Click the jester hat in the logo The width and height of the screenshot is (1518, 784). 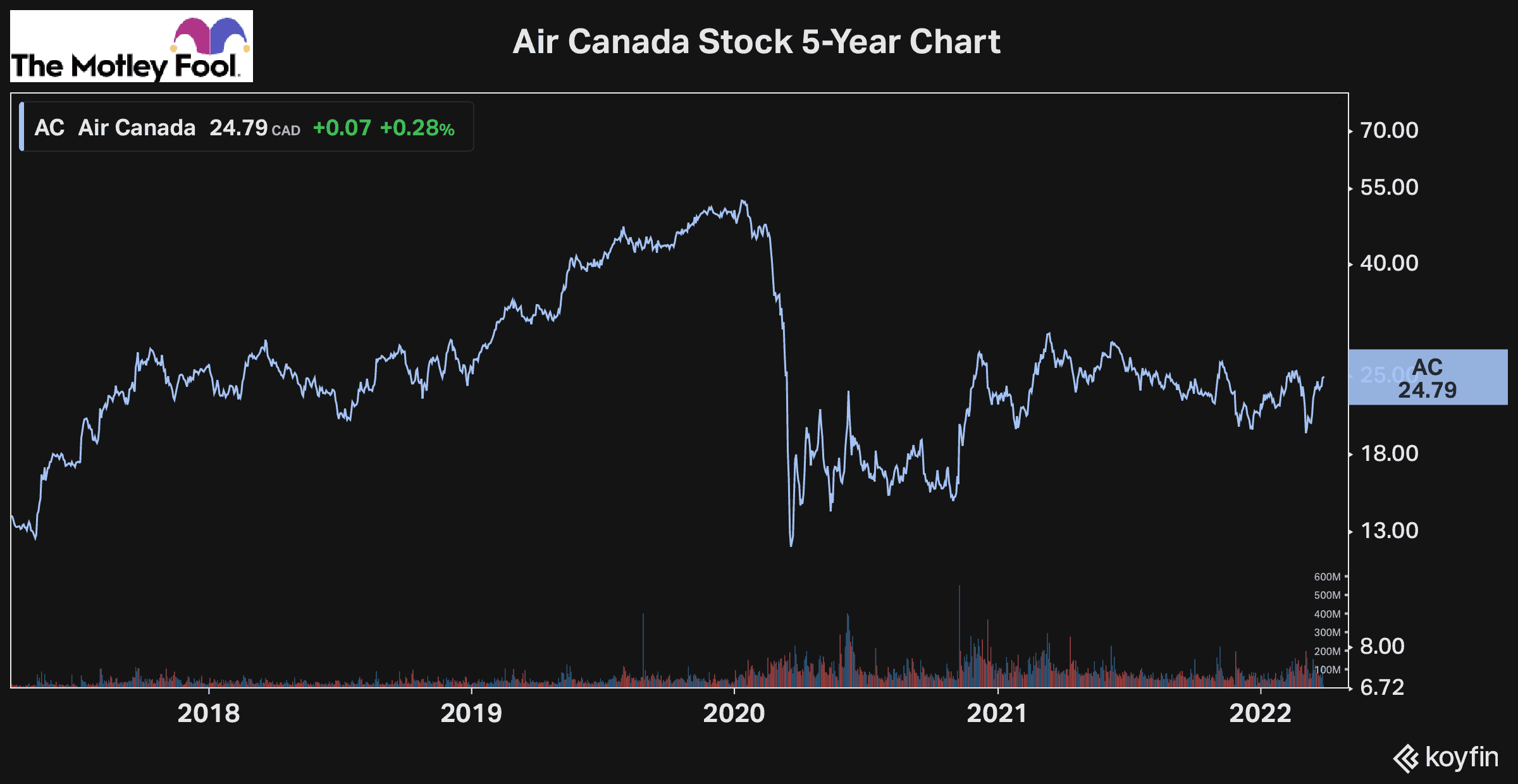(209, 35)
